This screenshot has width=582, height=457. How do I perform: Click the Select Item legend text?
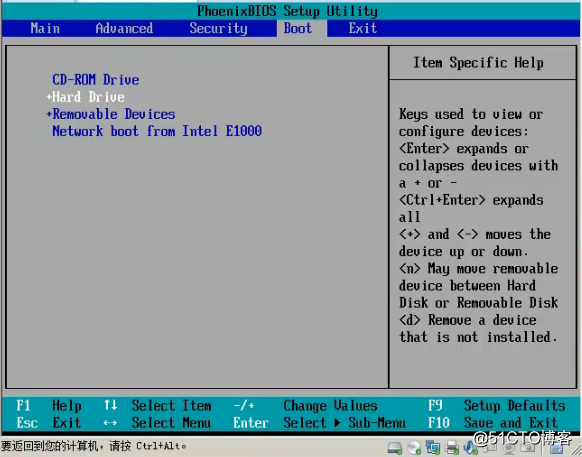[171, 405]
